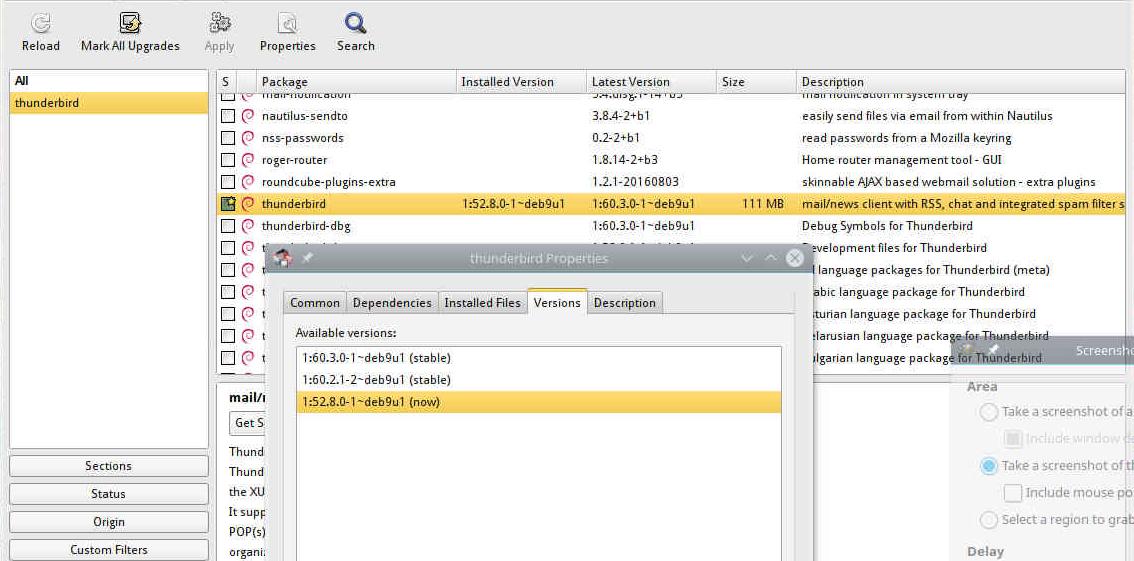
Task: Select thunderbird in the filter list
Action: click(x=108, y=103)
